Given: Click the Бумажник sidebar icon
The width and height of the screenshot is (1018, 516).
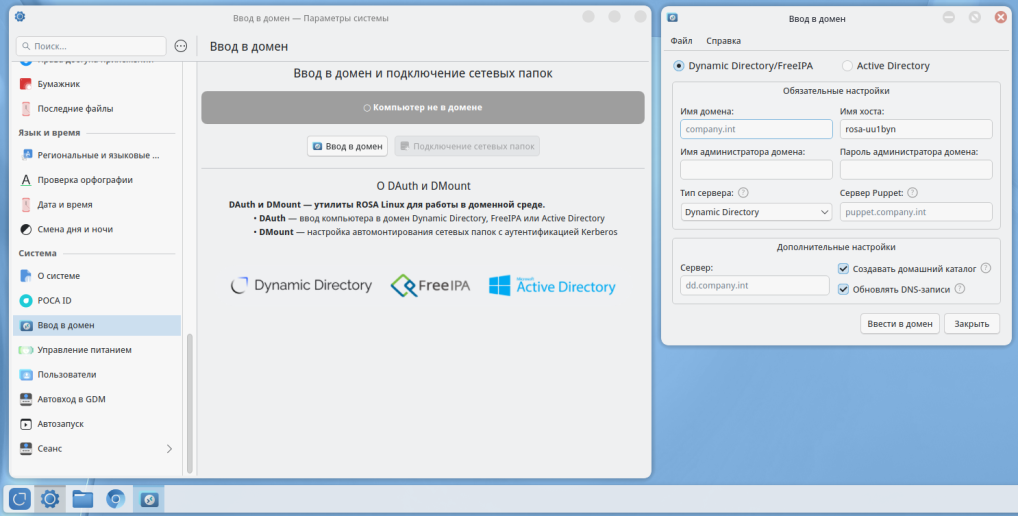Looking at the screenshot, I should [x=25, y=84].
